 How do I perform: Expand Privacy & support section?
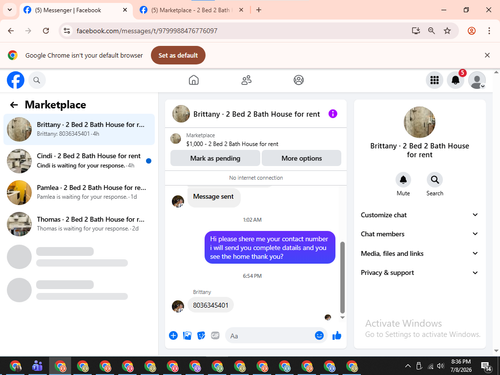pyautogui.click(x=419, y=273)
